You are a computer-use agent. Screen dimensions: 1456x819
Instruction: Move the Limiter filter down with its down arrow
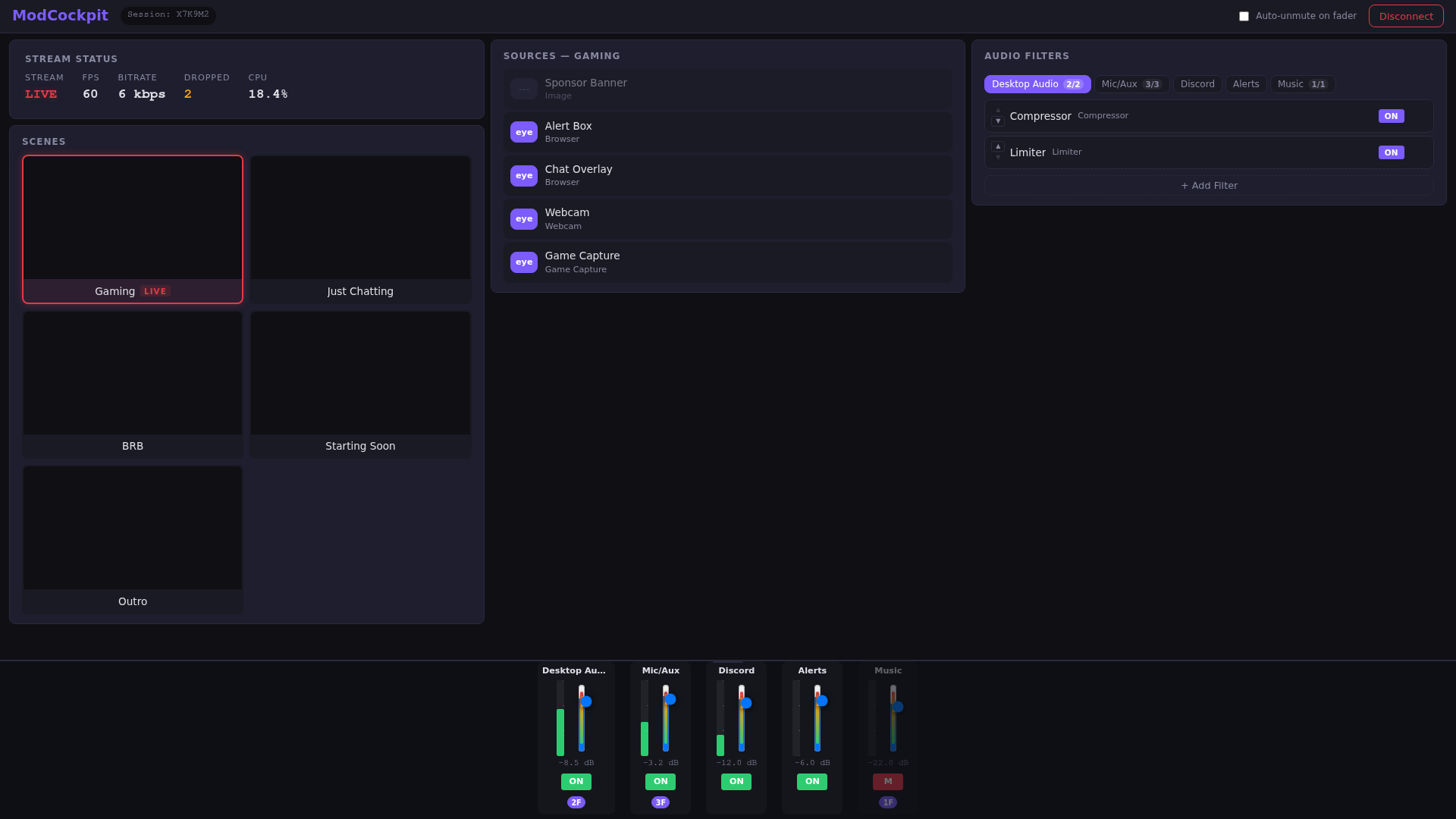pyautogui.click(x=997, y=157)
